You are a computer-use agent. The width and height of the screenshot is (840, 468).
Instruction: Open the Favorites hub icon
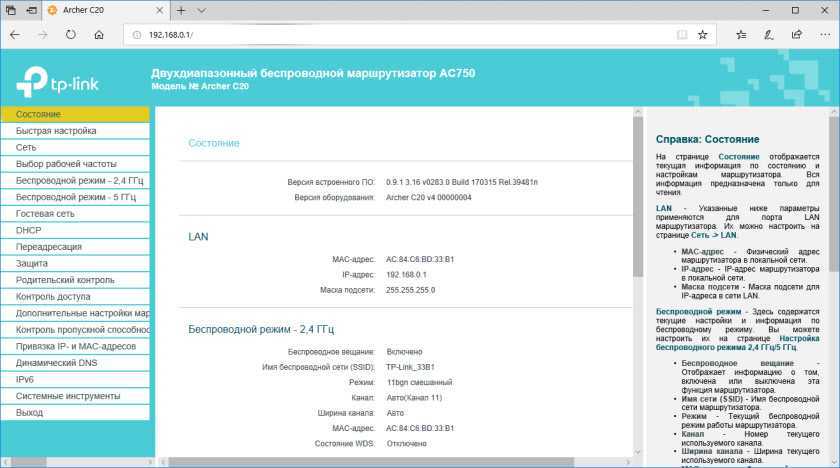click(x=741, y=34)
